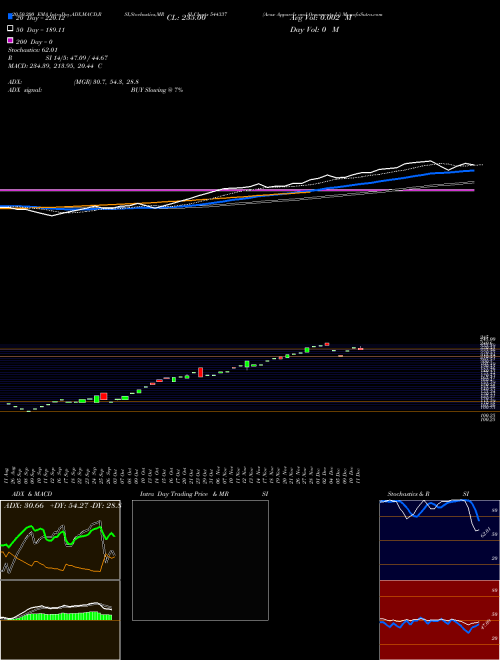Image resolution: width=500 pixels, height=660 pixels.
Task: Select the '200 Day = 0' label
Action: (34, 42)
